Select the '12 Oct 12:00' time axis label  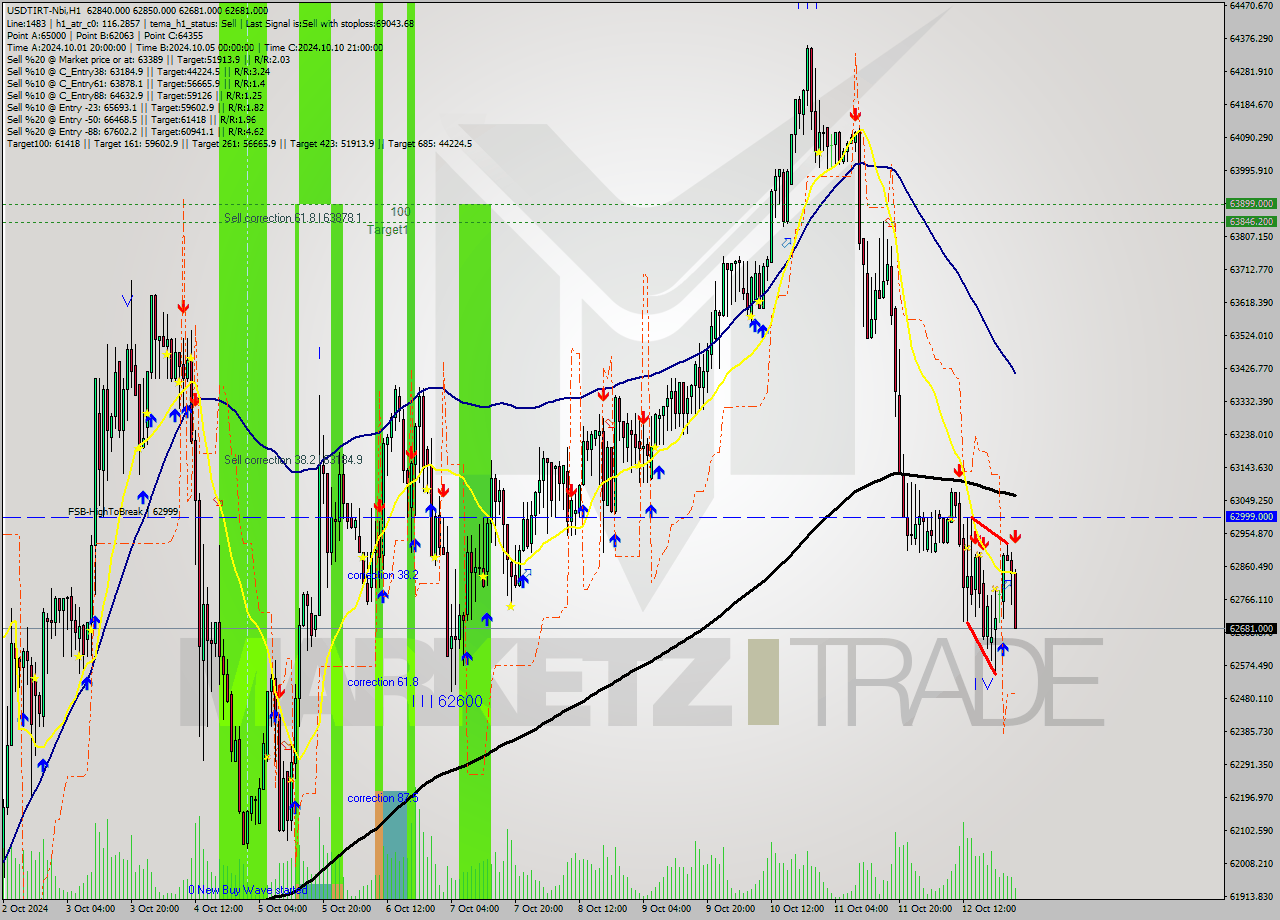pos(988,909)
